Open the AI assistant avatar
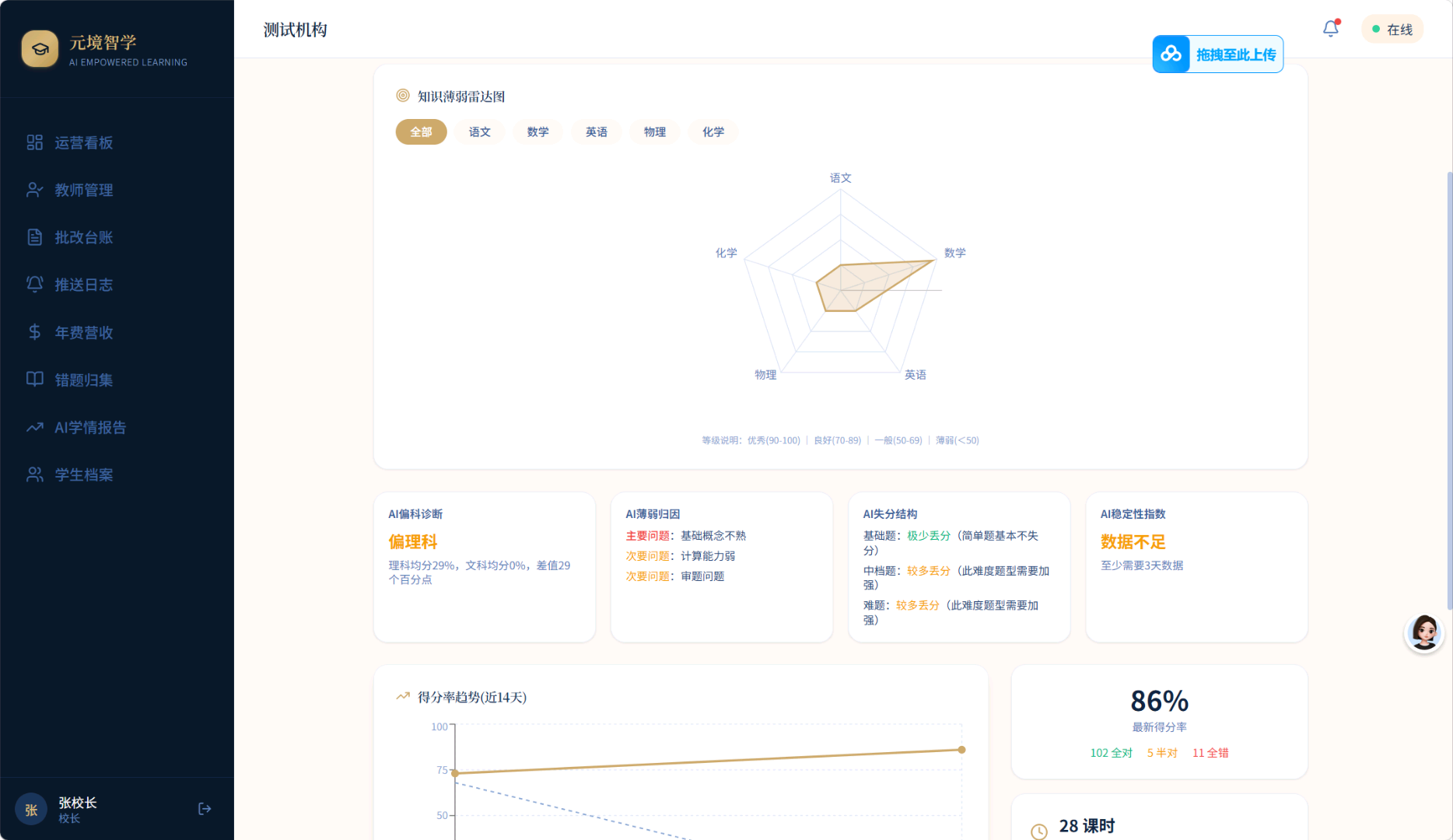Screen dimensions: 1453x840 pyautogui.click(x=1424, y=633)
